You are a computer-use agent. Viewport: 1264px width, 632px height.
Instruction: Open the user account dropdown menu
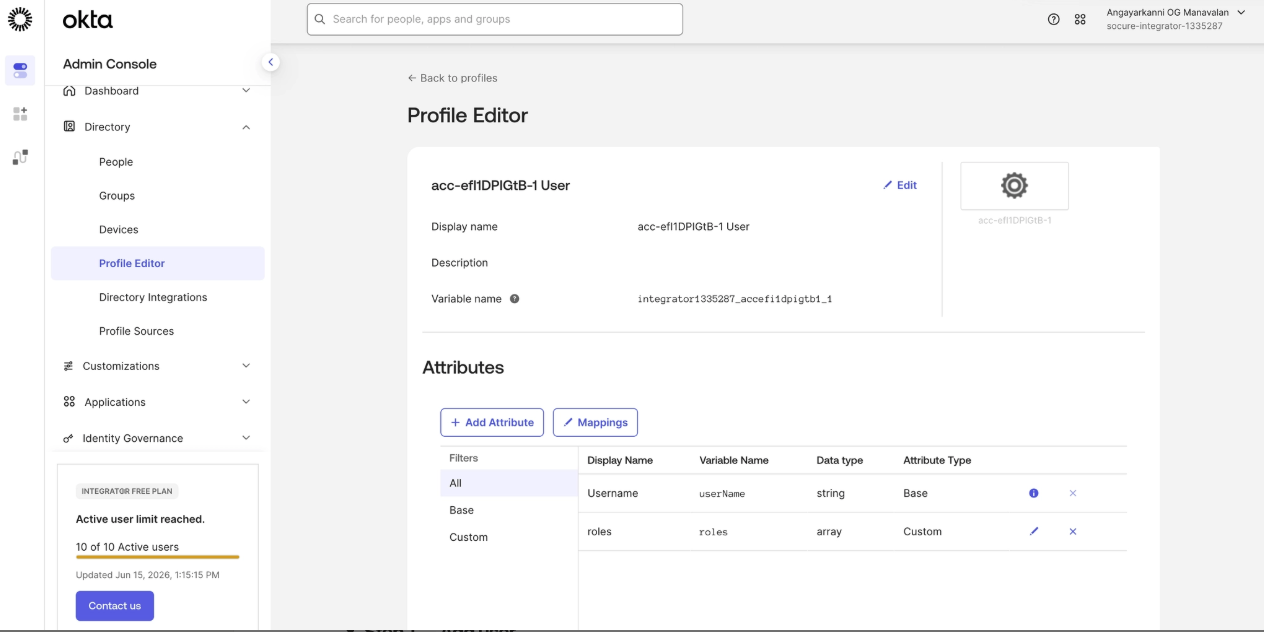[x=1176, y=19]
